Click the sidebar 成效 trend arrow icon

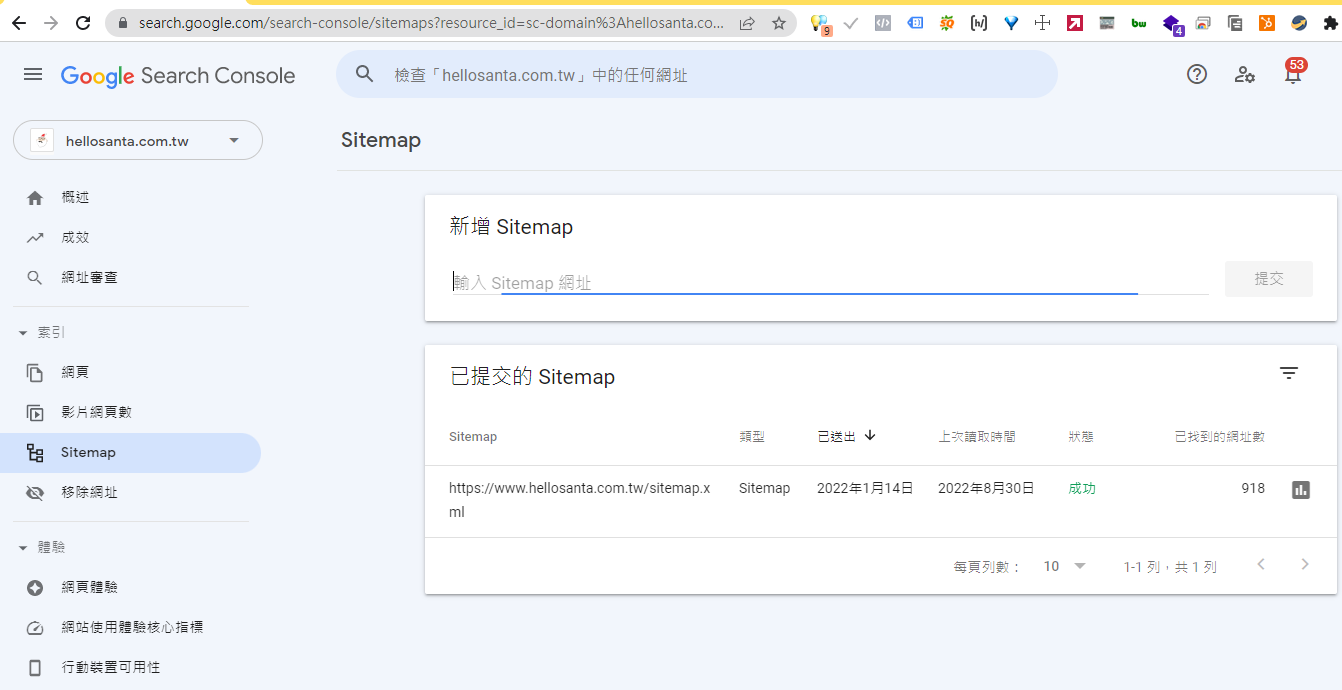(x=35, y=238)
